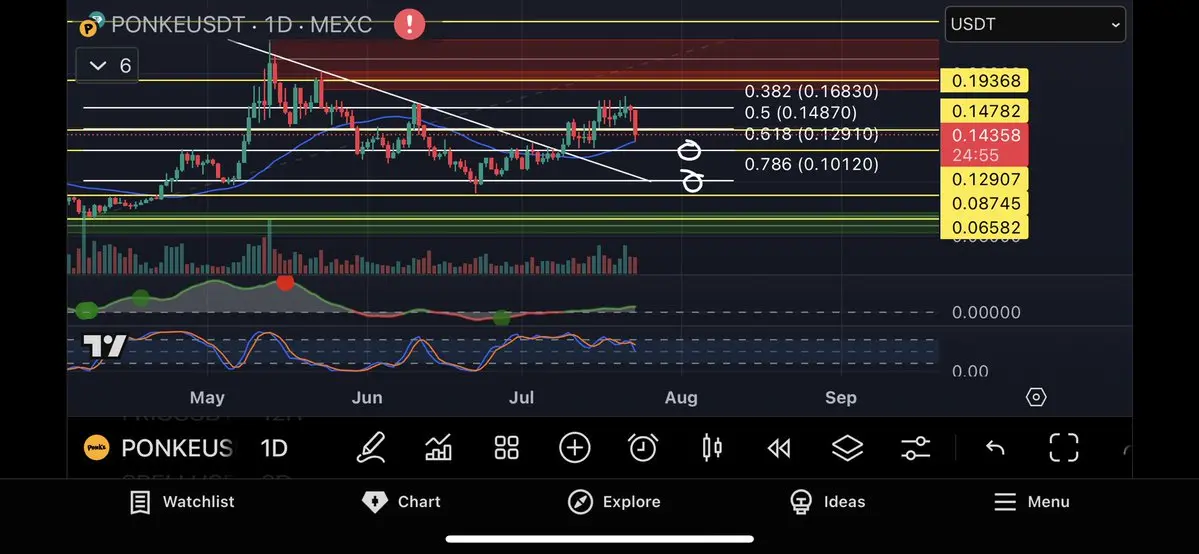Switch to the Chart tab
This screenshot has height=554, width=1199.
click(401, 502)
